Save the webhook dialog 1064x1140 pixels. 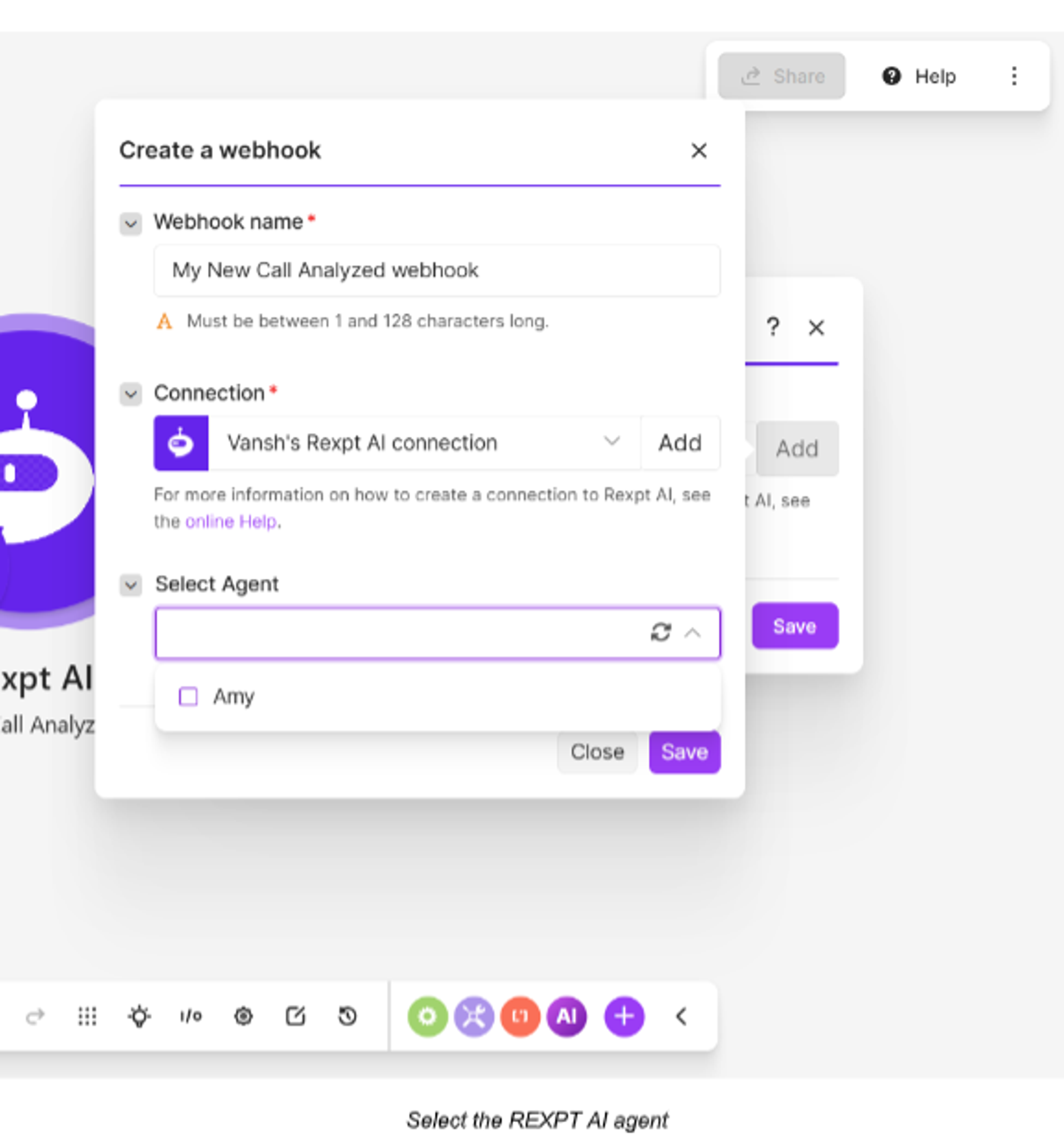click(x=684, y=752)
